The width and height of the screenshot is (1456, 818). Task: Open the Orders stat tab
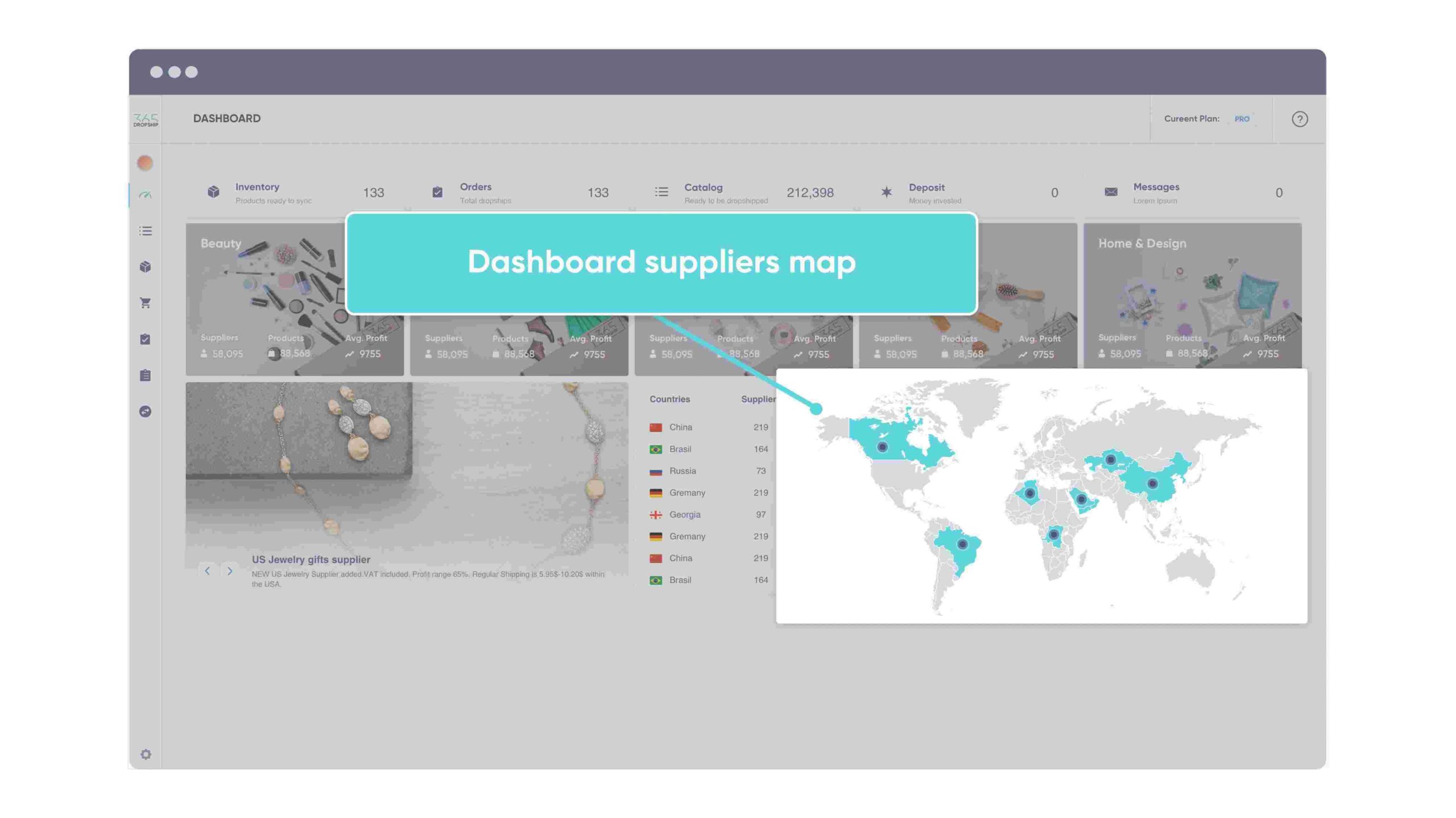(x=520, y=193)
